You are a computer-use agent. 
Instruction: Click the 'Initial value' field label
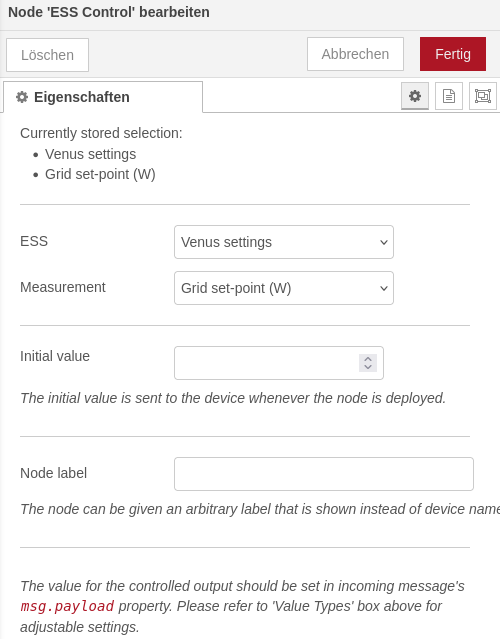(x=55, y=356)
